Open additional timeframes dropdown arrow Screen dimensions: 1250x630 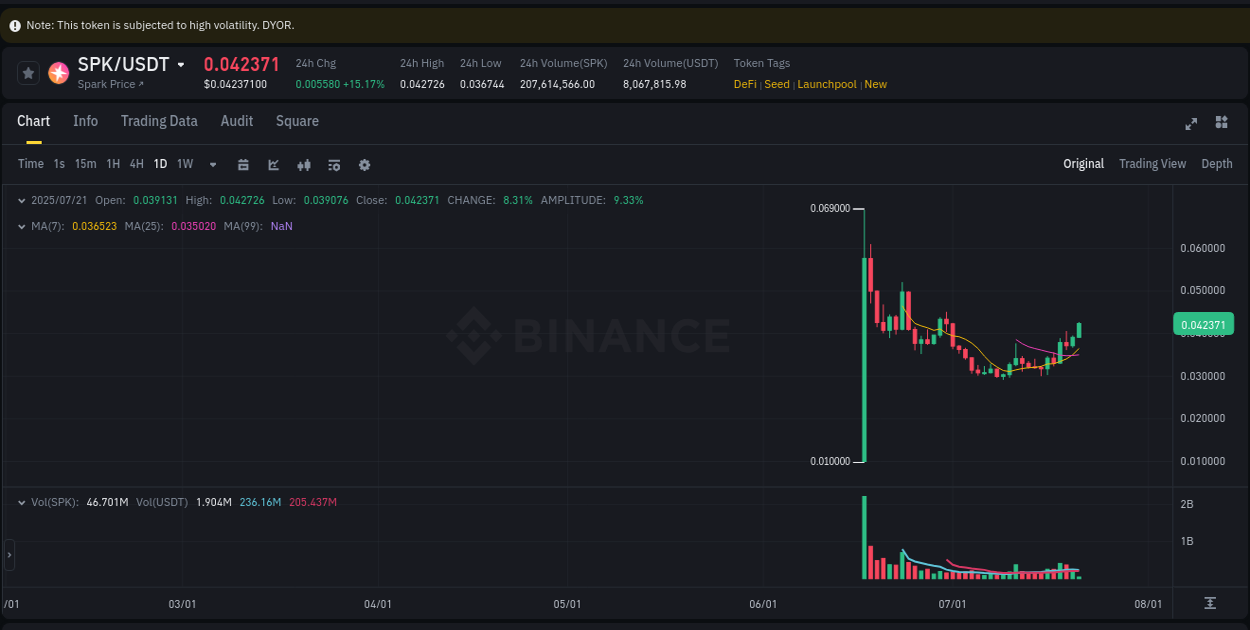(x=211, y=164)
